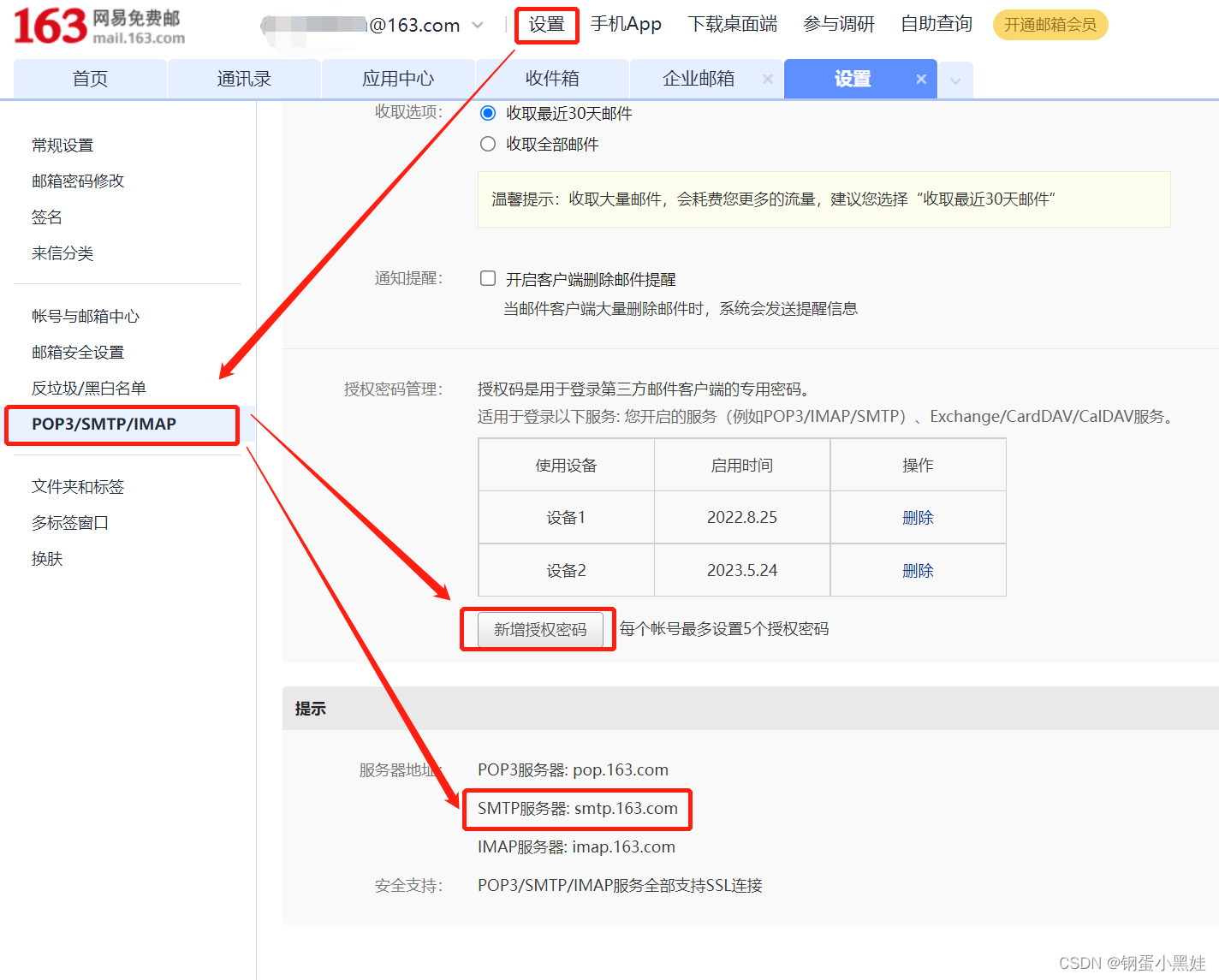Open 邮箱密码修改 in the sidebar
The image size is (1219, 980).
(x=78, y=181)
